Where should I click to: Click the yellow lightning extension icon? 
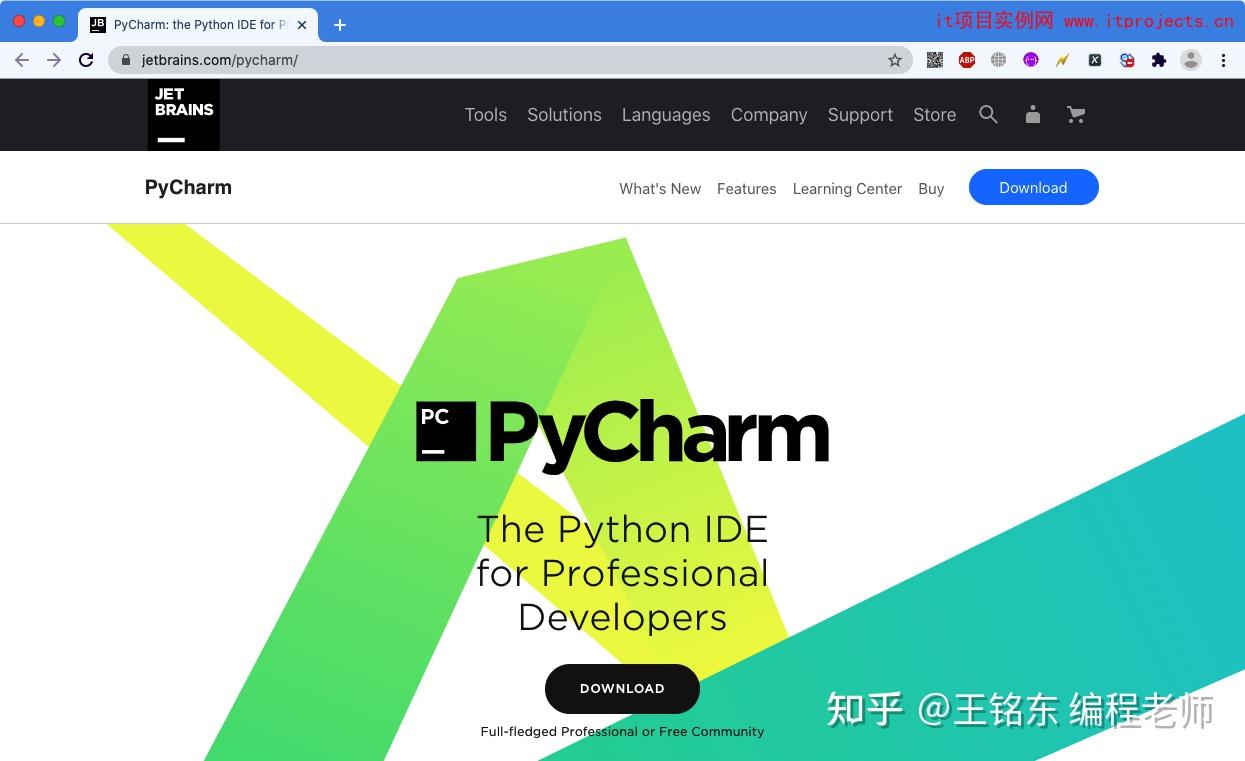point(1063,60)
